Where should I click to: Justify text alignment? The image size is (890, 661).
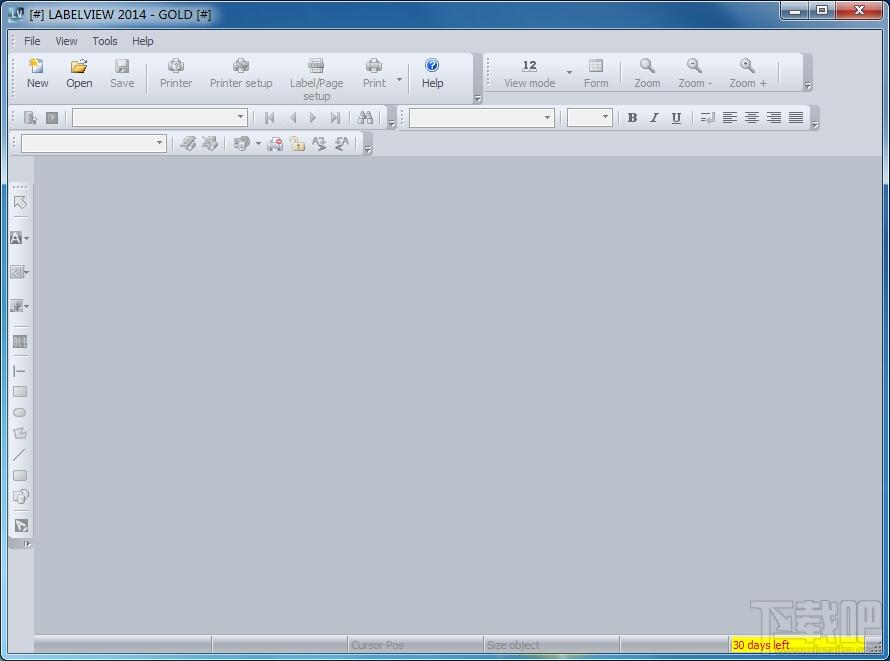click(796, 118)
